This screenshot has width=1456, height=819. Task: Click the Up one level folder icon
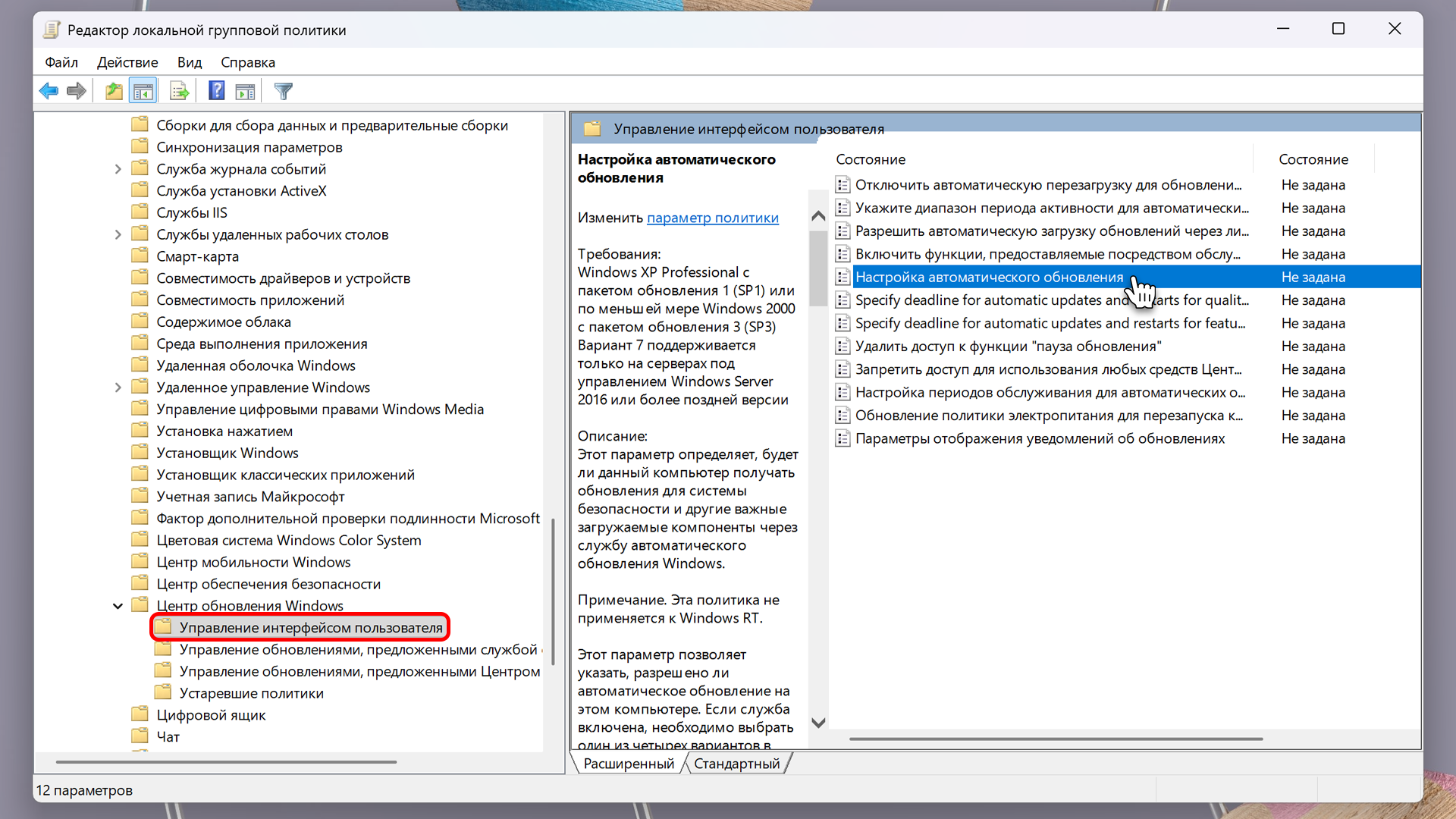114,91
